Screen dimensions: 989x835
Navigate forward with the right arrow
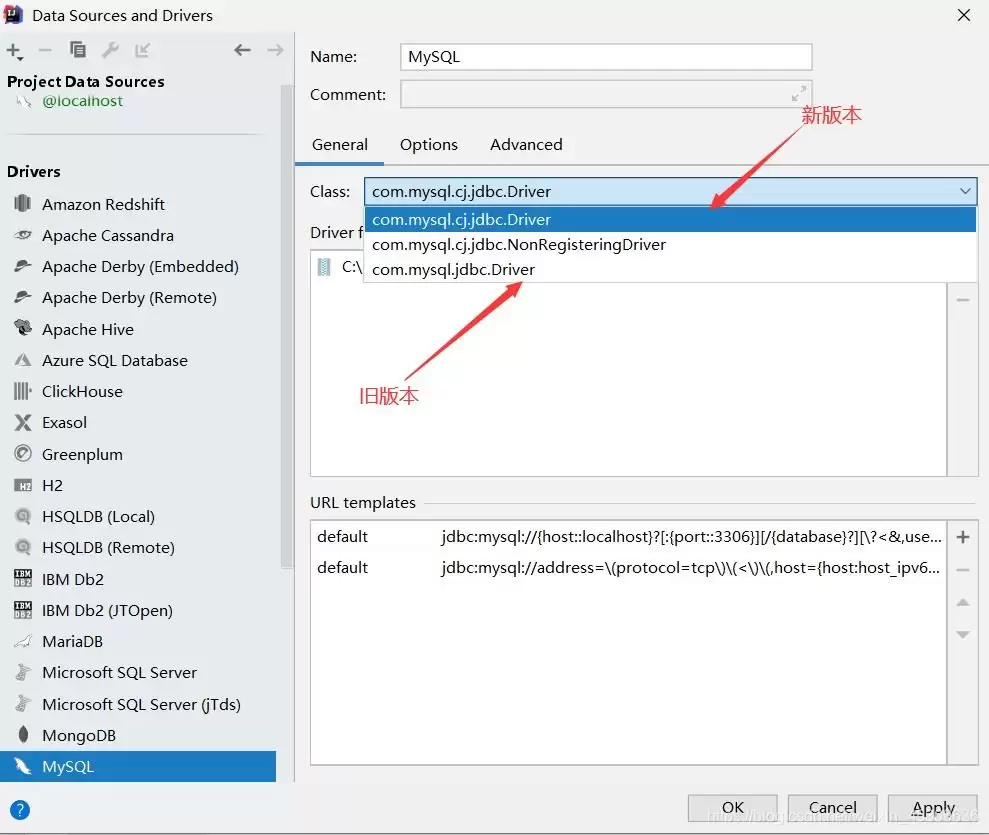pos(276,50)
